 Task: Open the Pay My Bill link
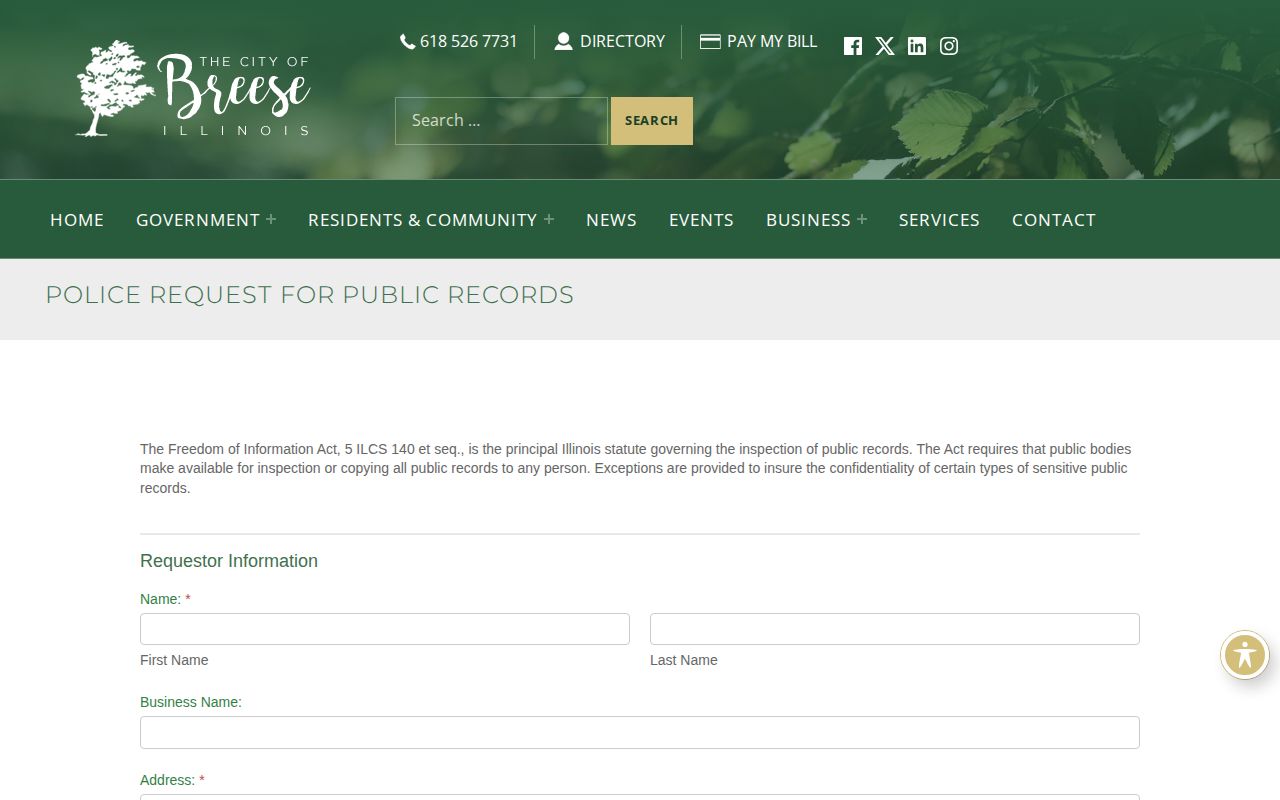759,42
